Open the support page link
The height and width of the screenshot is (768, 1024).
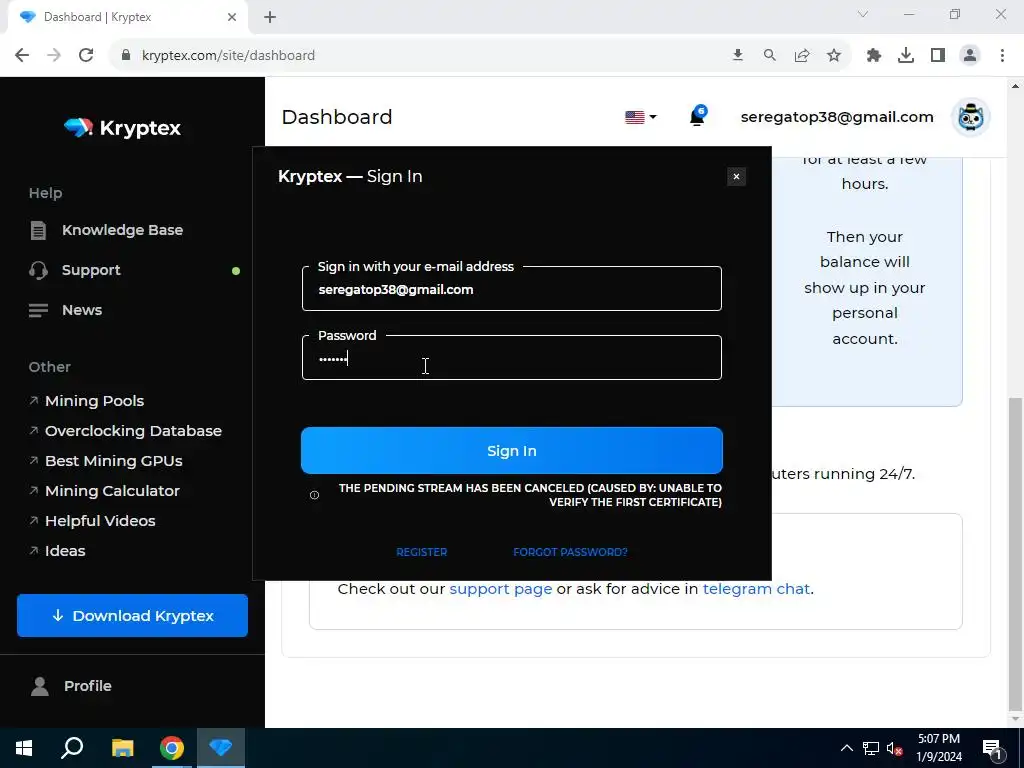pyautogui.click(x=501, y=588)
